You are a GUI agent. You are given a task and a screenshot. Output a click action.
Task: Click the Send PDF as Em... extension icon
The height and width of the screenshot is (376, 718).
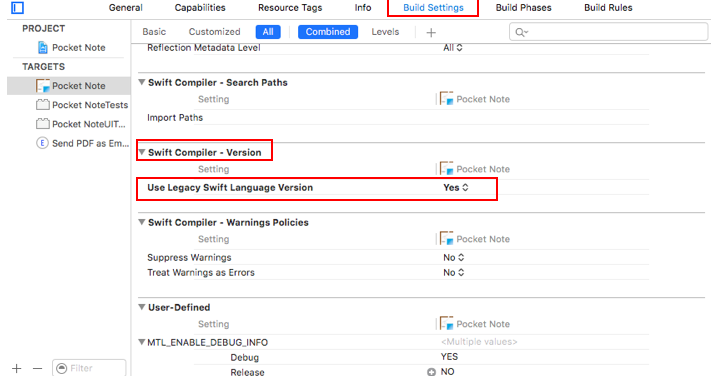[x=42, y=143]
